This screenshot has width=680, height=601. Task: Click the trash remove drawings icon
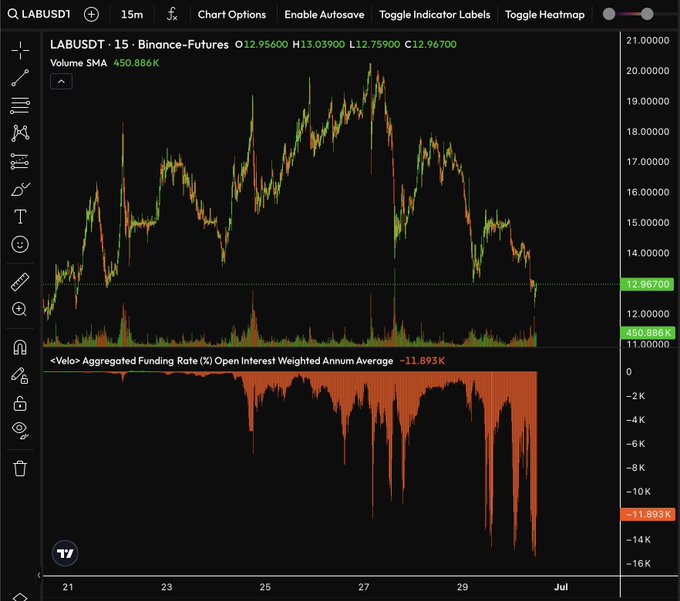(20, 468)
